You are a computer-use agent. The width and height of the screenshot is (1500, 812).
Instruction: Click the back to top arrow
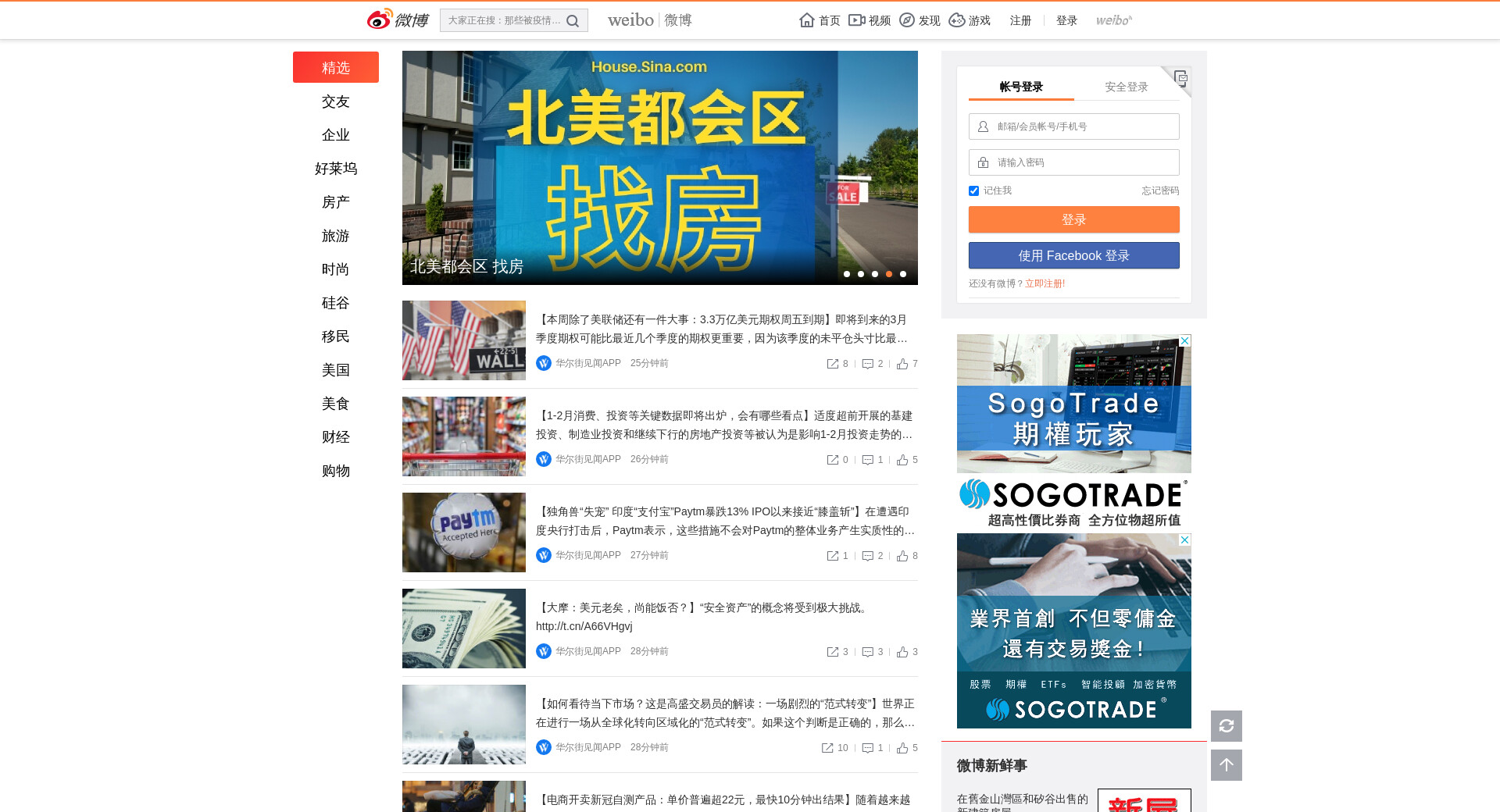(x=1226, y=765)
